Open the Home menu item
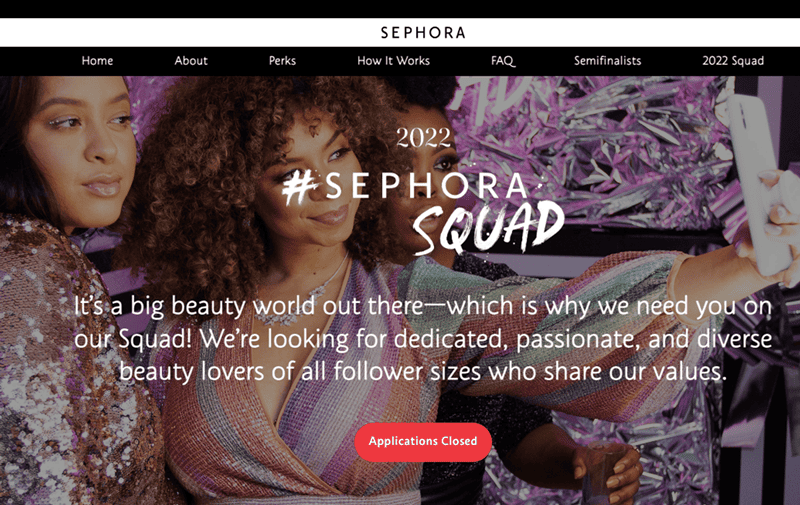 pos(97,61)
